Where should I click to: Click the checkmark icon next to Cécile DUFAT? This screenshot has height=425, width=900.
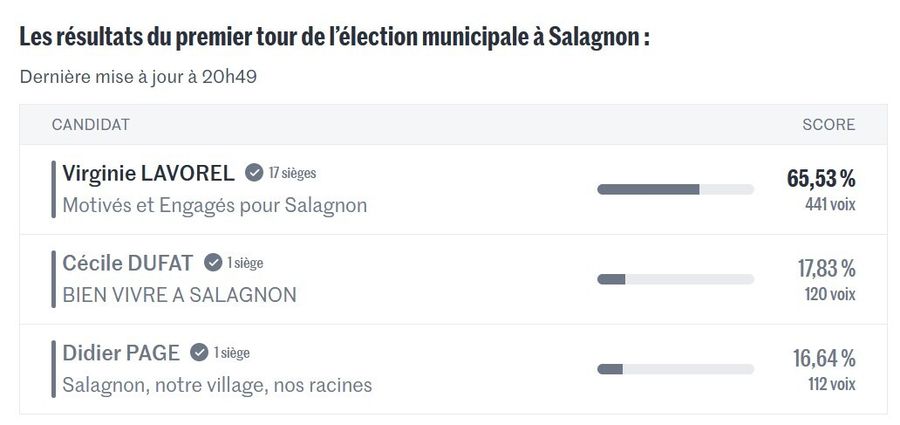point(213,263)
